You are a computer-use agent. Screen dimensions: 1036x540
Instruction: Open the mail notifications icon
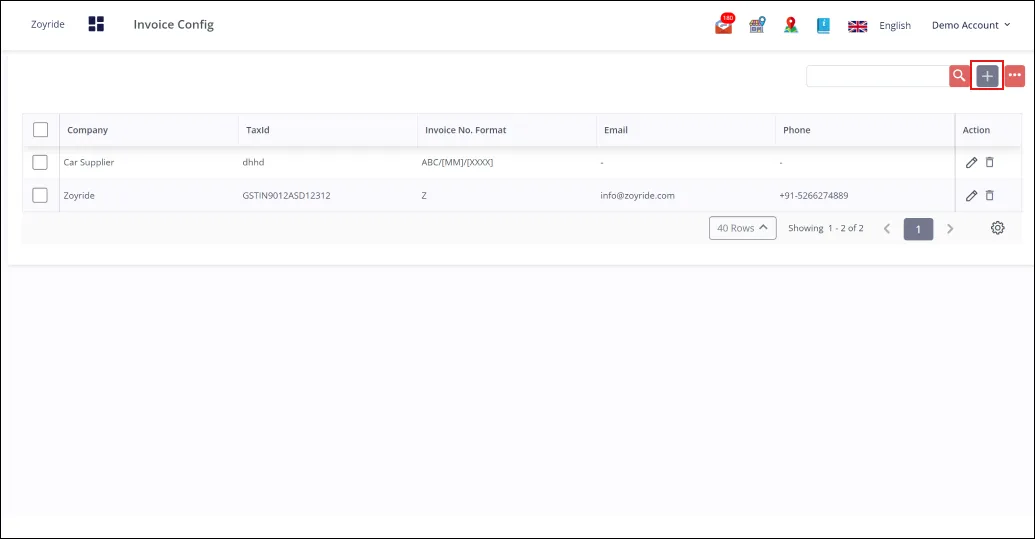[724, 24]
